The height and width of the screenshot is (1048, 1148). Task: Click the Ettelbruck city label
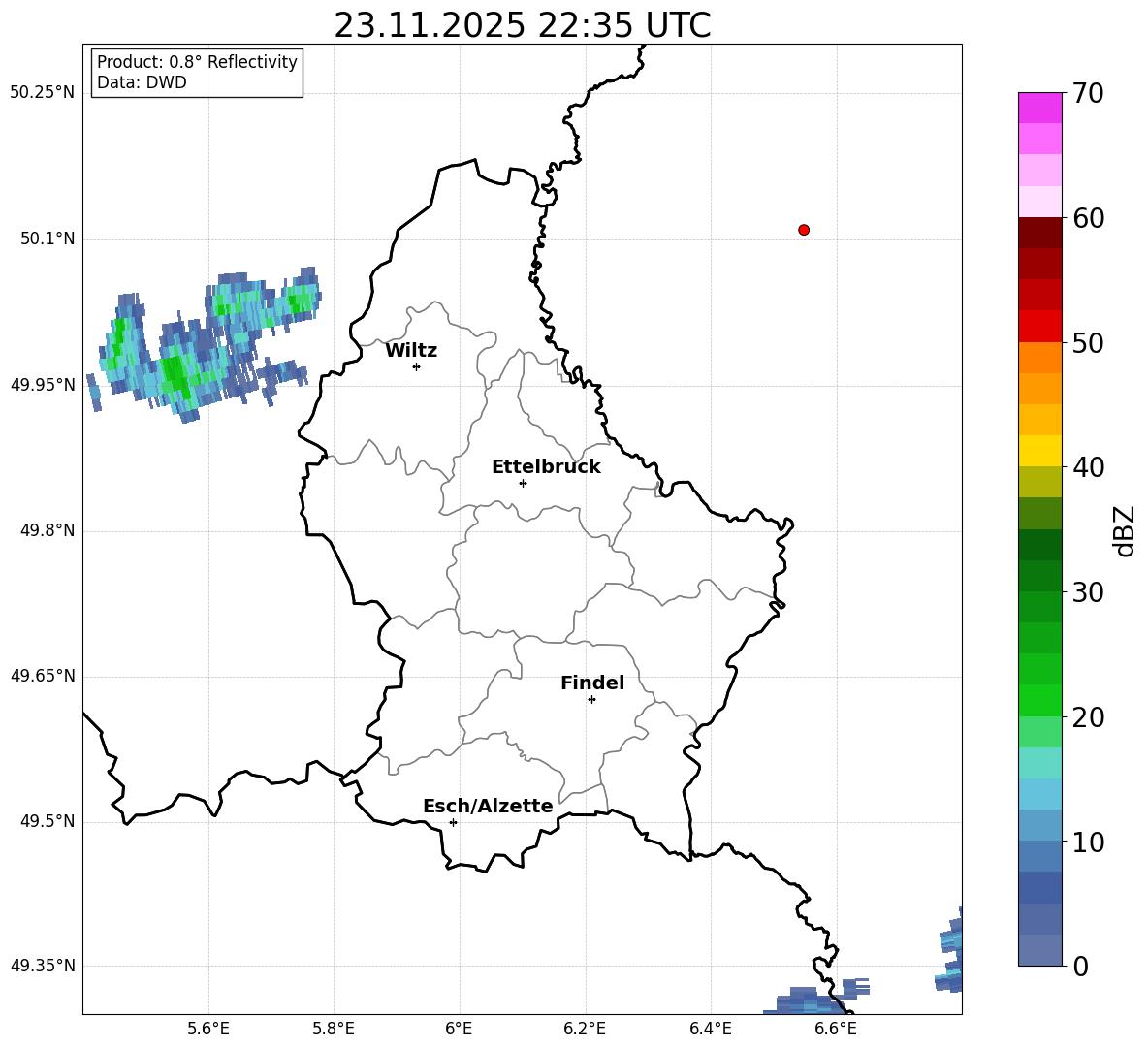tap(546, 467)
